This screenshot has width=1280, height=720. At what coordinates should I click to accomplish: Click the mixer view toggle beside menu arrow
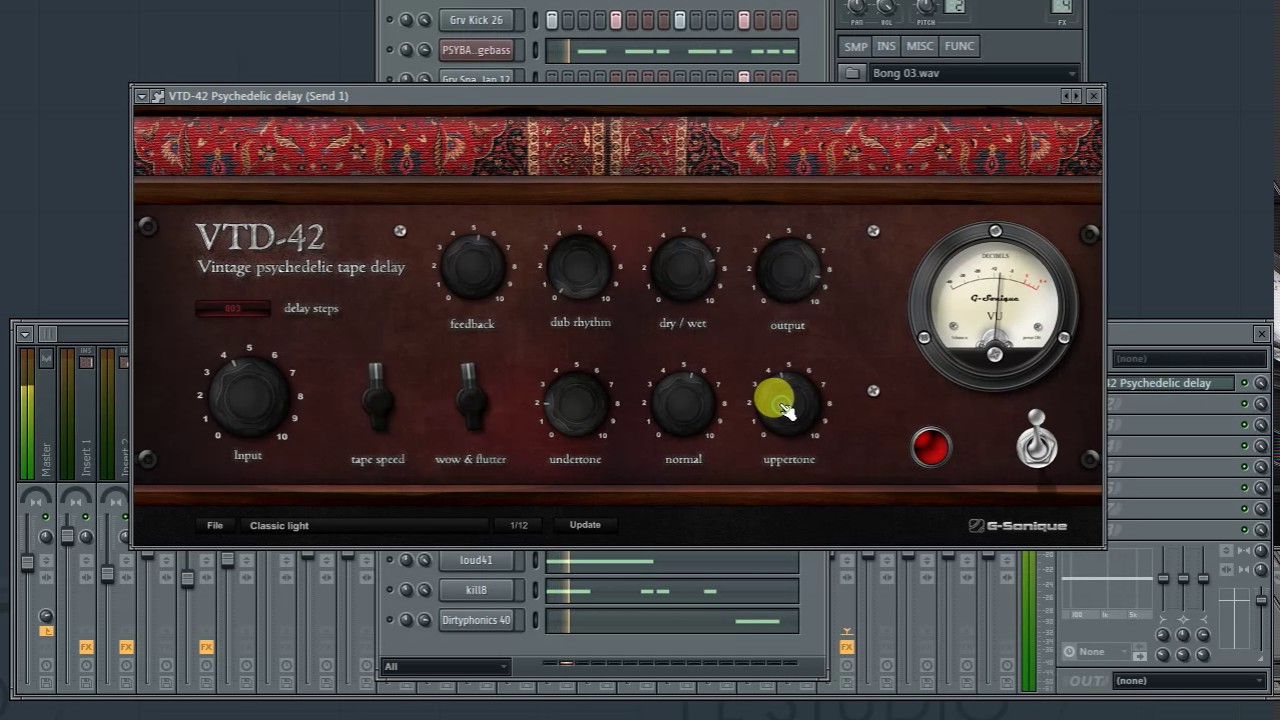pos(47,334)
